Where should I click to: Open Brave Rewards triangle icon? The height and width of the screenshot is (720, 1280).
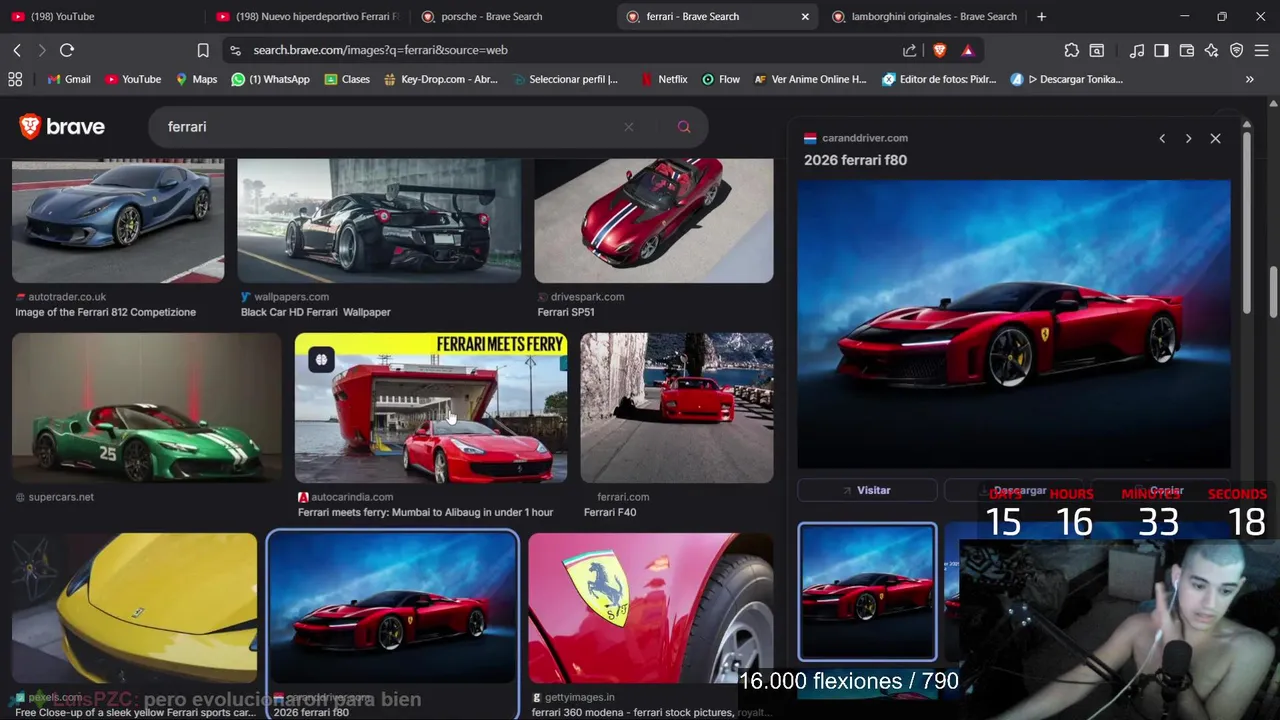click(x=968, y=50)
